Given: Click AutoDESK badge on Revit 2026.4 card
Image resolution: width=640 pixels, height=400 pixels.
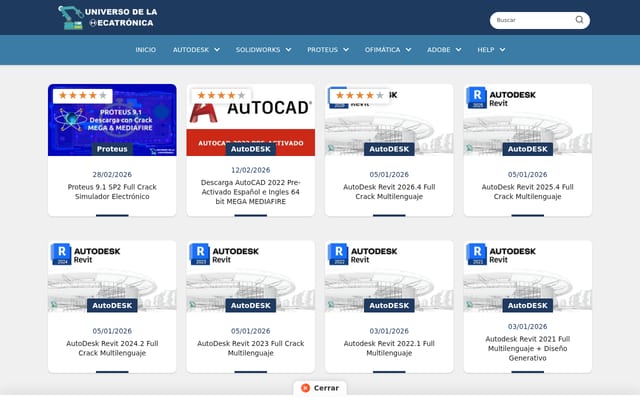Looking at the screenshot, I should [389, 149].
